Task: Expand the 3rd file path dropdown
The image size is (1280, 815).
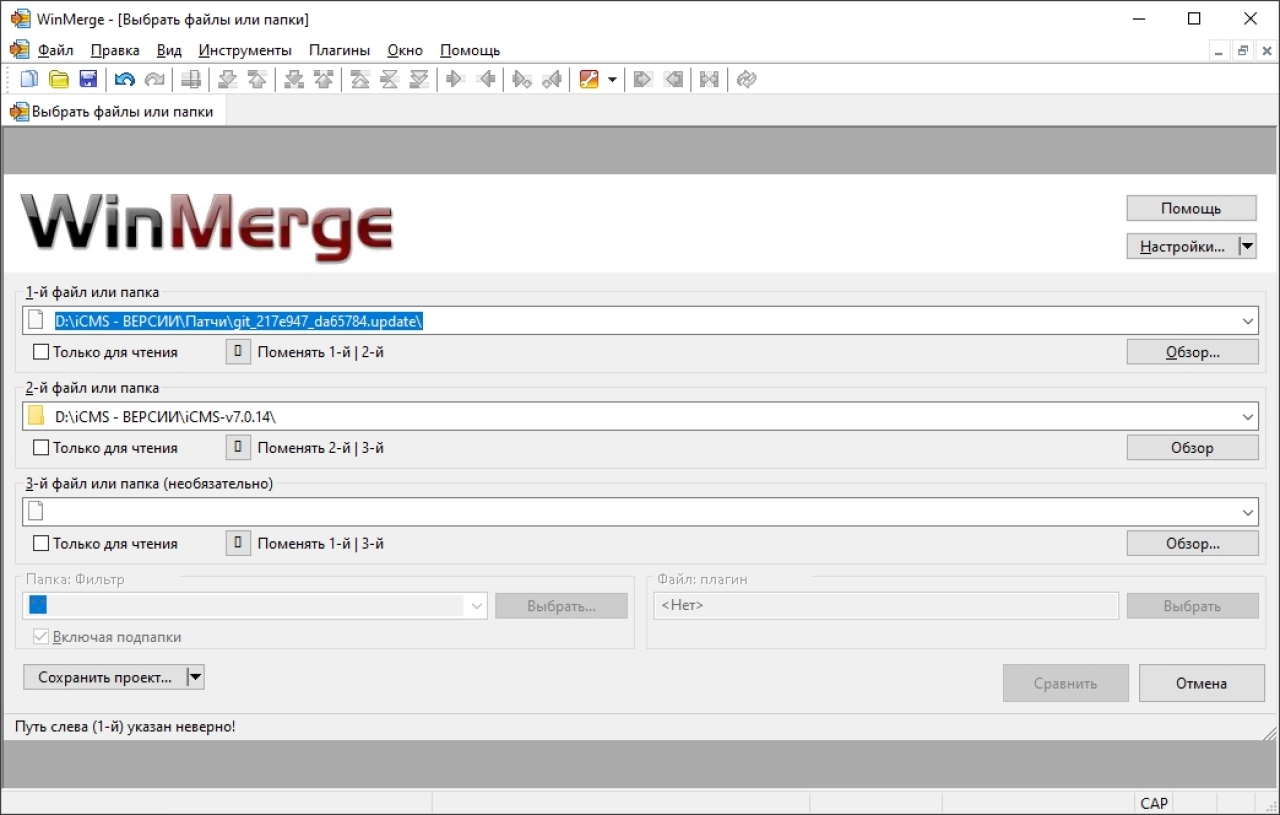Action: coord(1248,513)
